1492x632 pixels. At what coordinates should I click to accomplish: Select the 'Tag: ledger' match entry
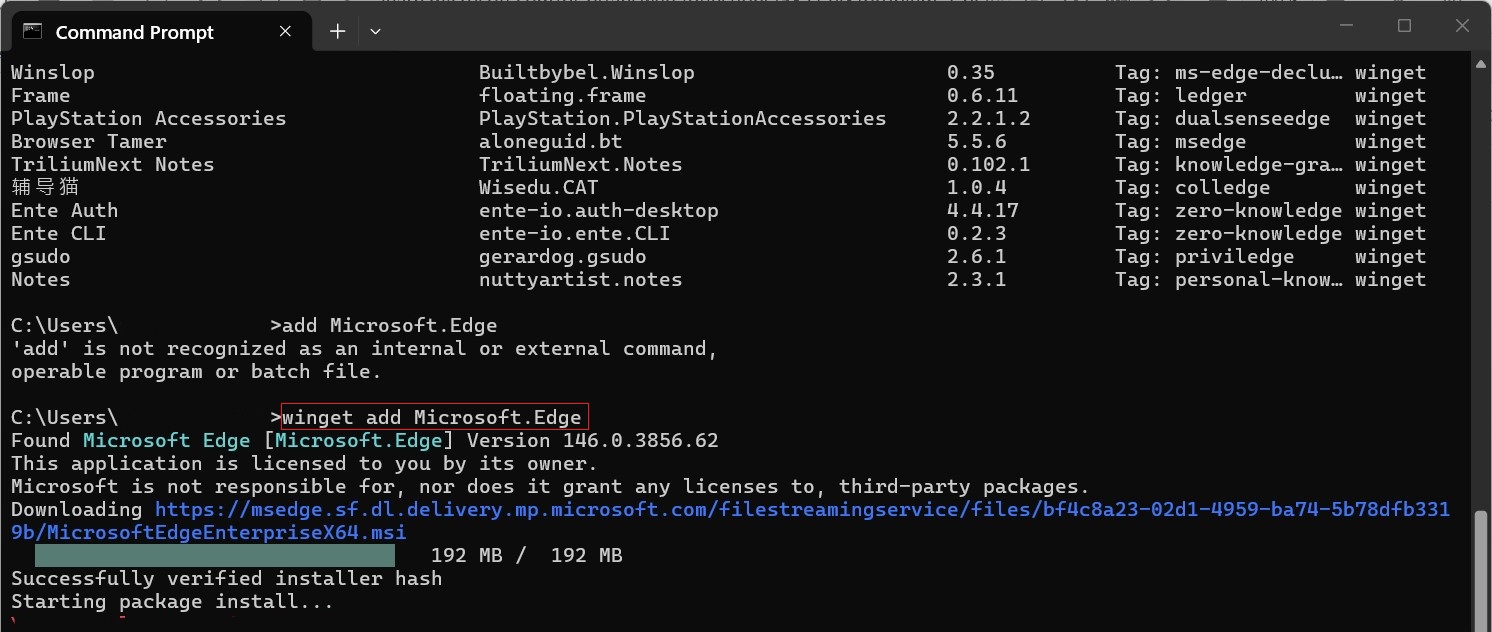click(1181, 96)
